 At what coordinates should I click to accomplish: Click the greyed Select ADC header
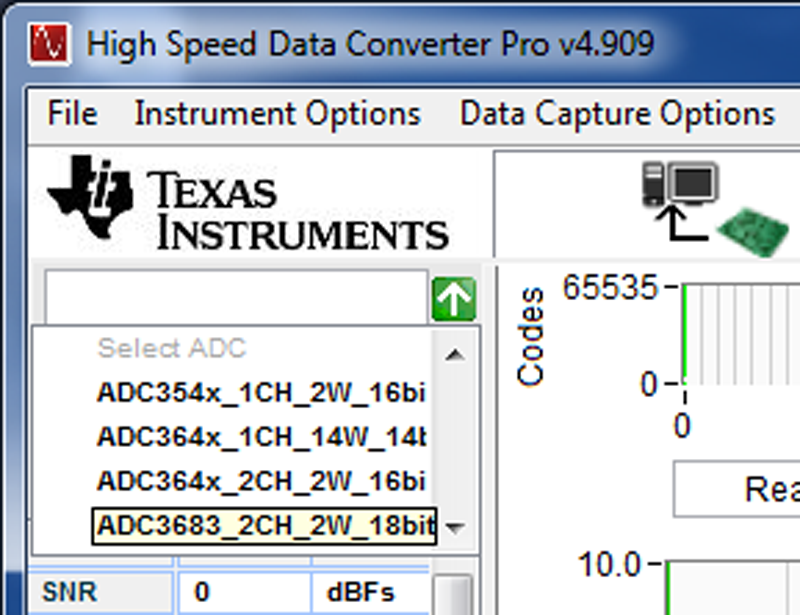(x=171, y=349)
